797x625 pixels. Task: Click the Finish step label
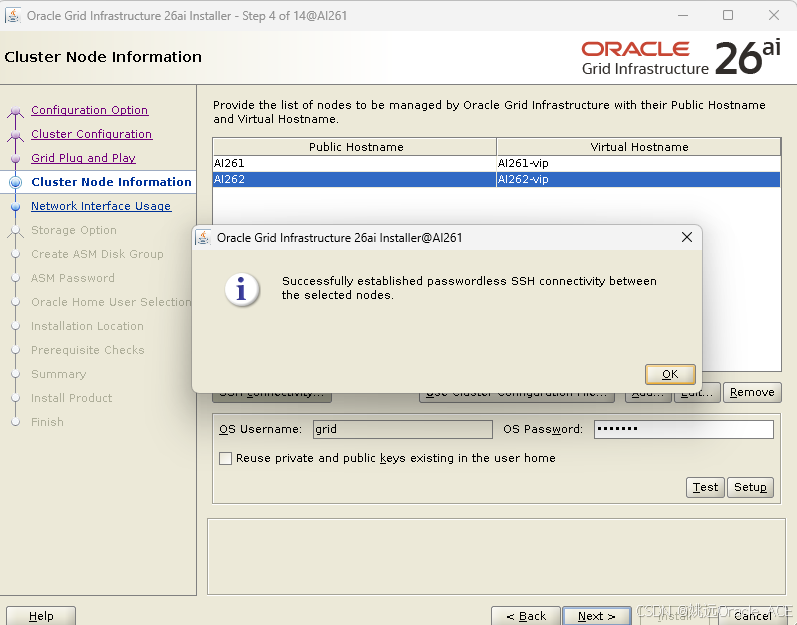click(x=47, y=422)
